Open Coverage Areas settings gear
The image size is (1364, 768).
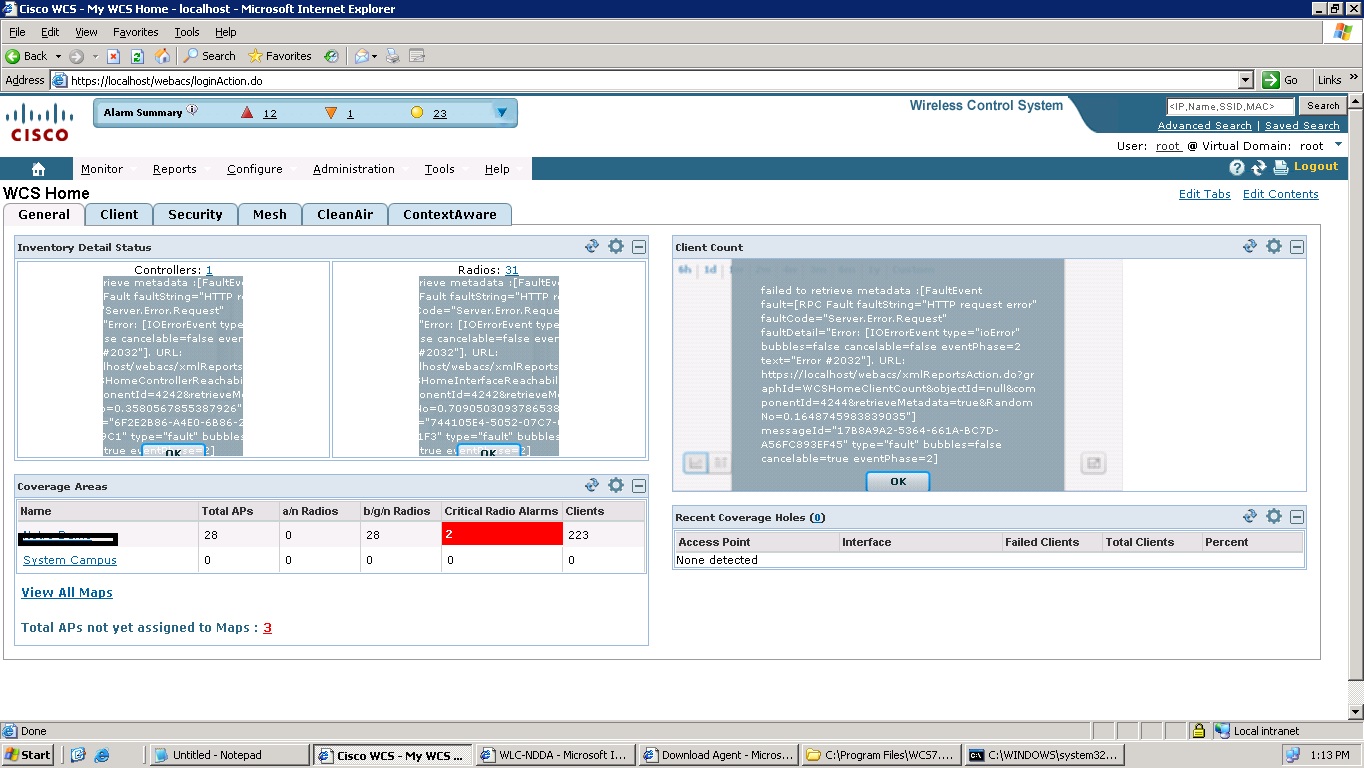click(616, 485)
